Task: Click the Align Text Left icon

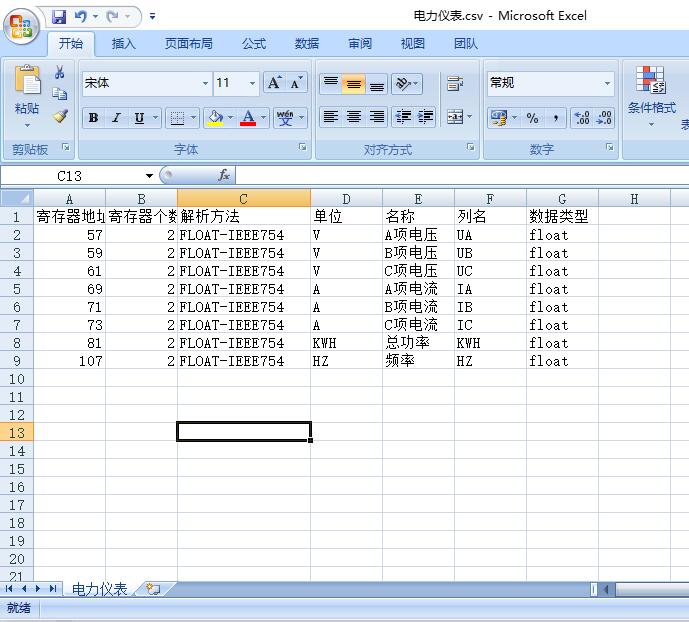Action: [x=330, y=117]
